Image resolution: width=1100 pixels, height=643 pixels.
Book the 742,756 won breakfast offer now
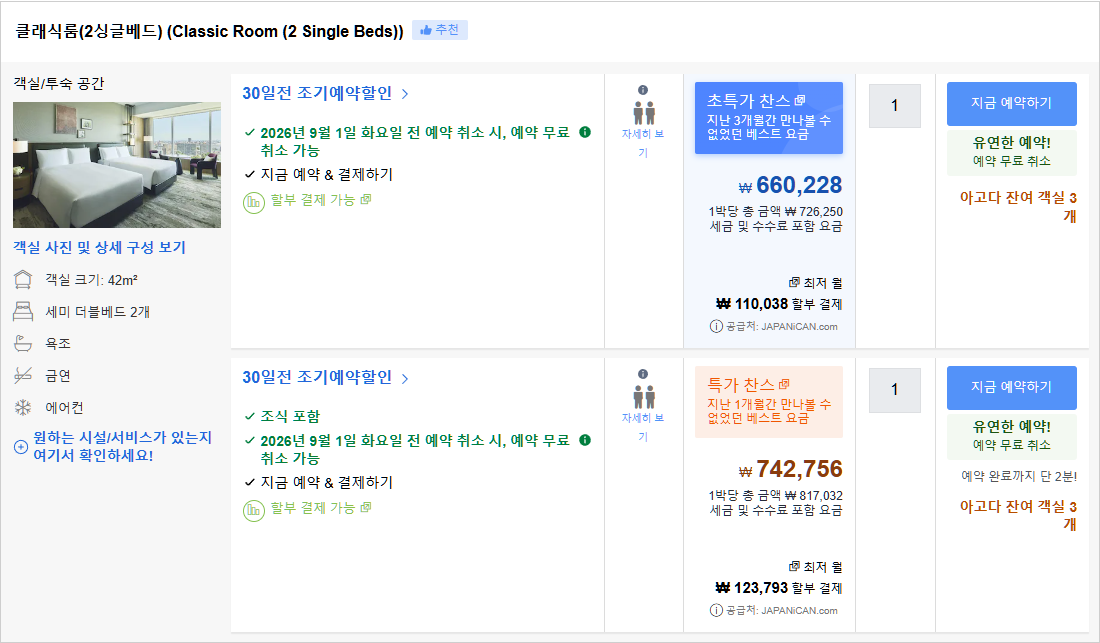click(x=1011, y=388)
